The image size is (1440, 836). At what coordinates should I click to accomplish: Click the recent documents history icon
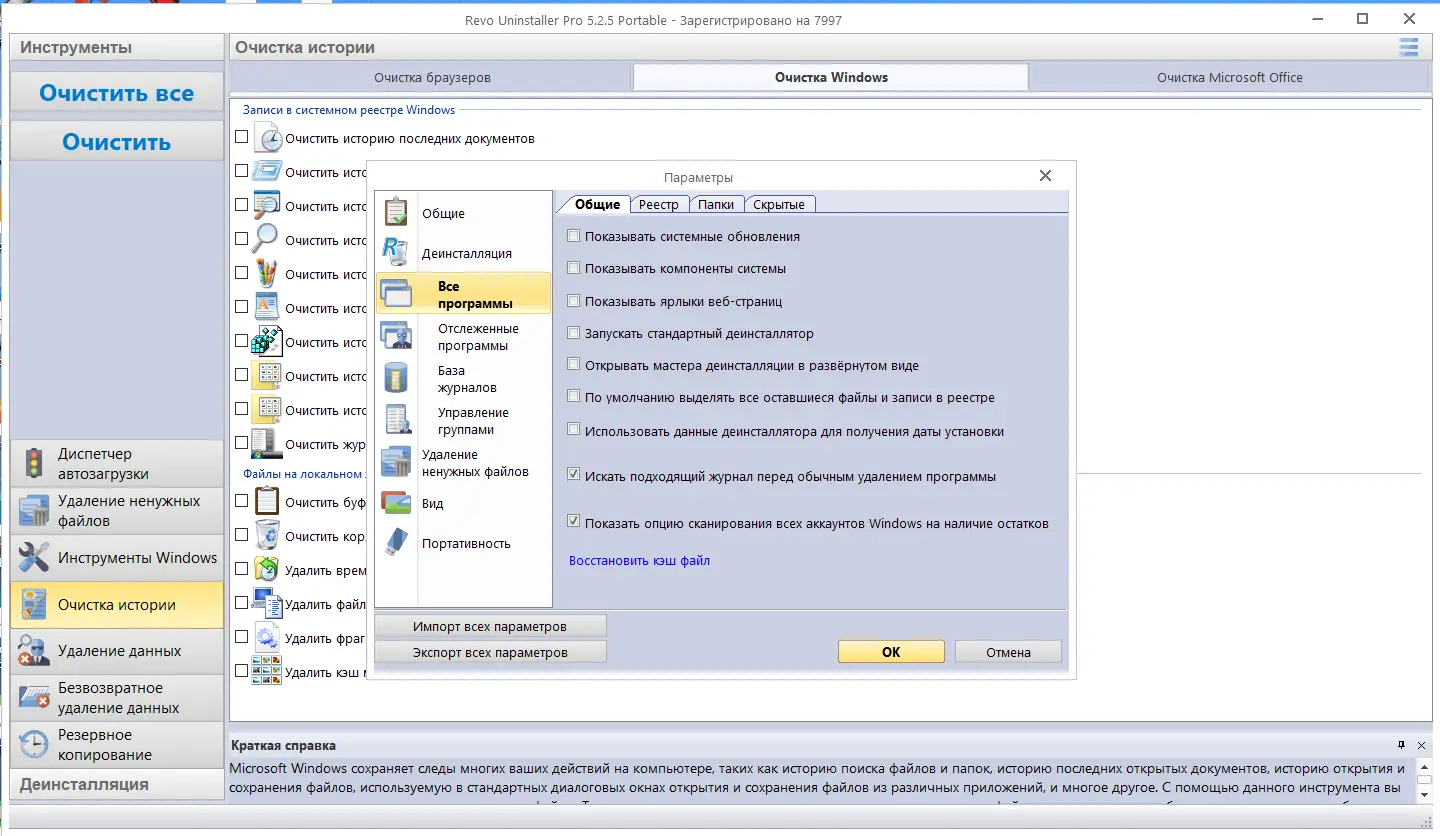click(268, 137)
